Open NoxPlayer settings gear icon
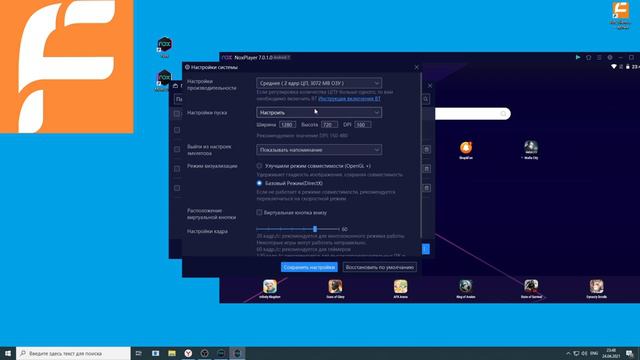Viewport: 640px width, 360px height. [610, 58]
